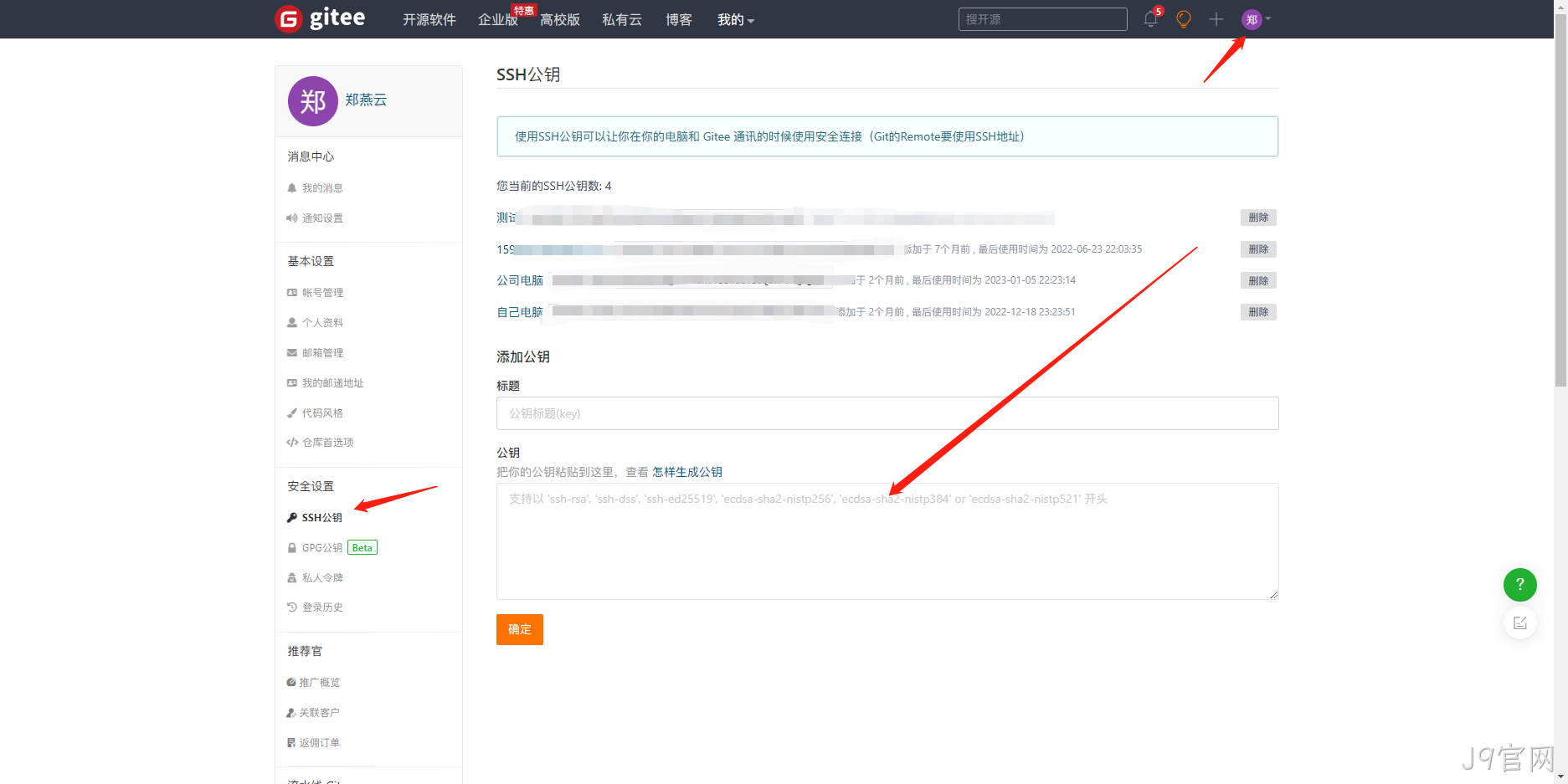Click the orange lightbulb icon in header
Screen dimensions: 1568x784
click(1184, 19)
